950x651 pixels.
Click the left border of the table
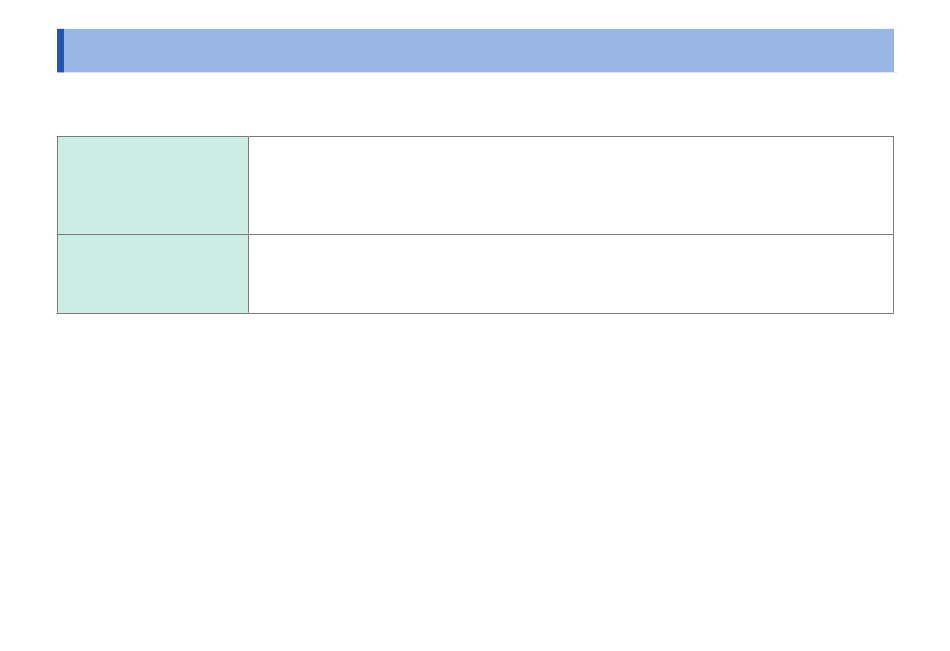(x=58, y=225)
